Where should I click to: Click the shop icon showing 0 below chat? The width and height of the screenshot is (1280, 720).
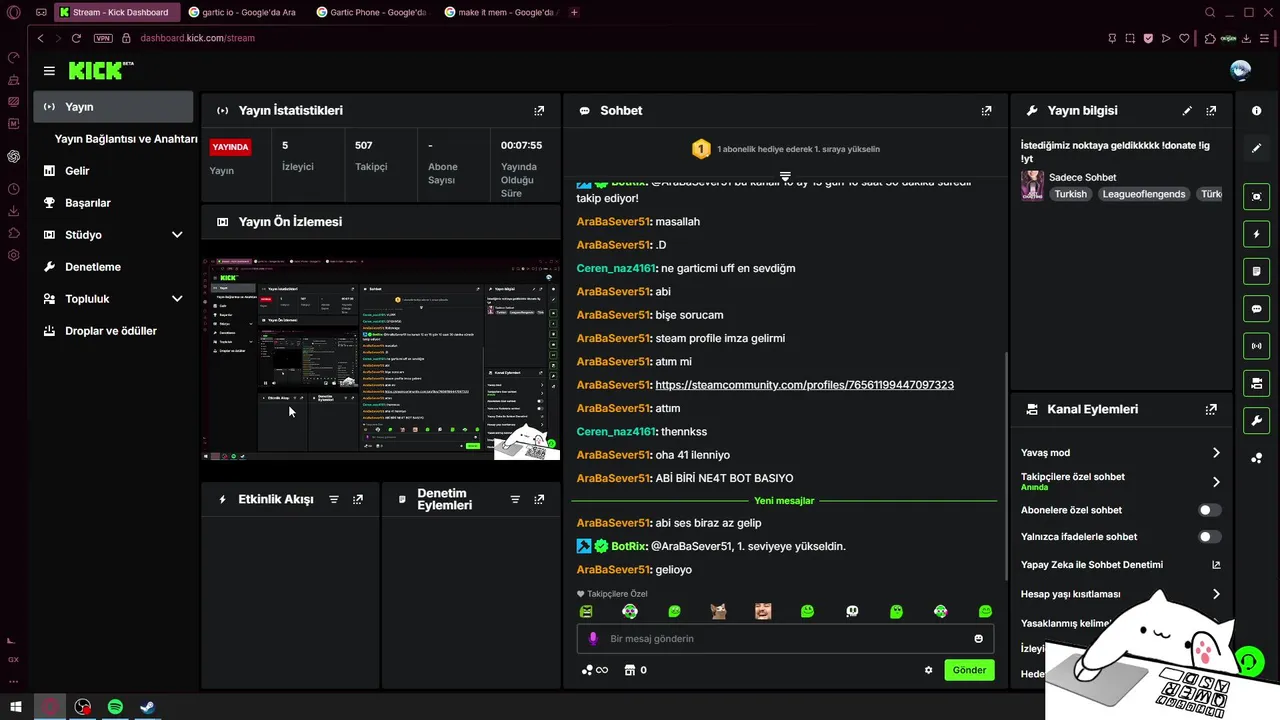635,670
